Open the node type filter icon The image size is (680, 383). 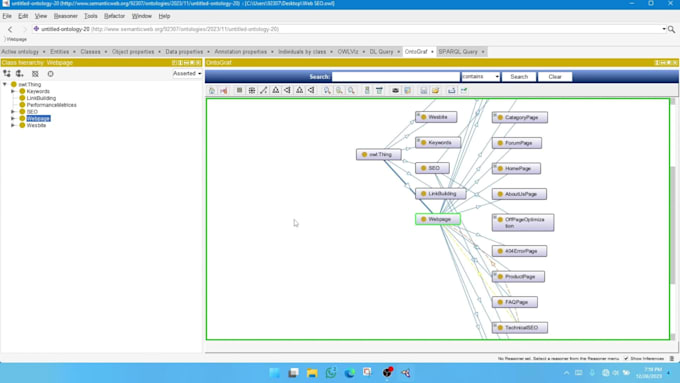[x=367, y=90]
